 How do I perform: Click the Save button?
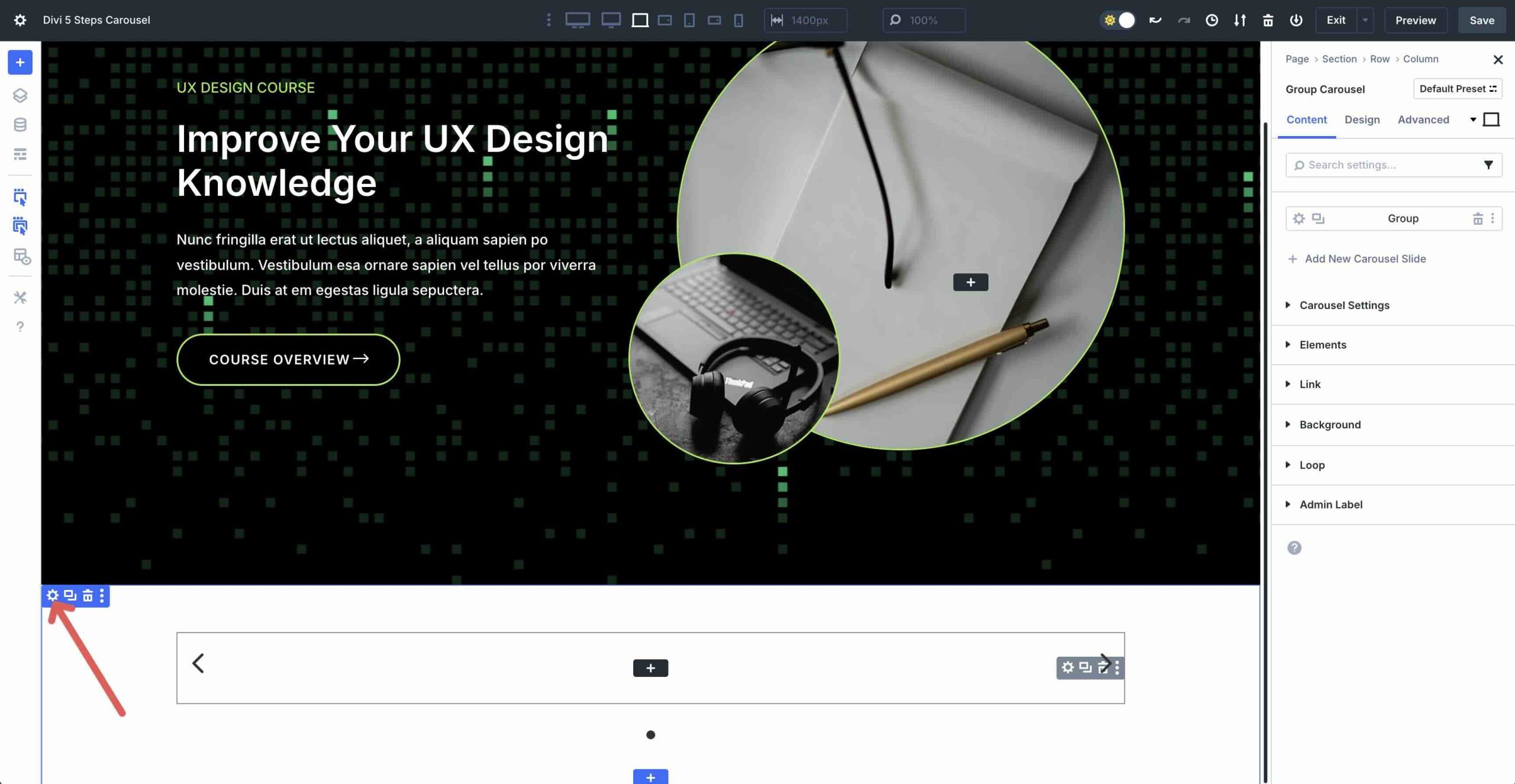coord(1482,20)
